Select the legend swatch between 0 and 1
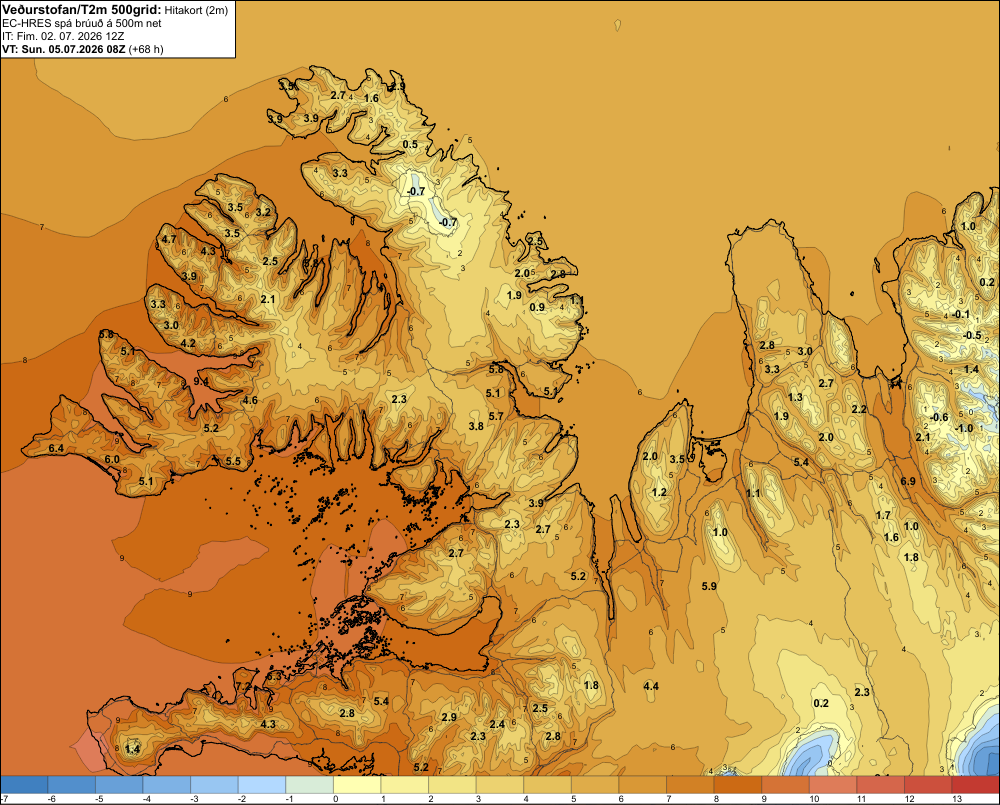The height and width of the screenshot is (805, 1000). tap(357, 785)
